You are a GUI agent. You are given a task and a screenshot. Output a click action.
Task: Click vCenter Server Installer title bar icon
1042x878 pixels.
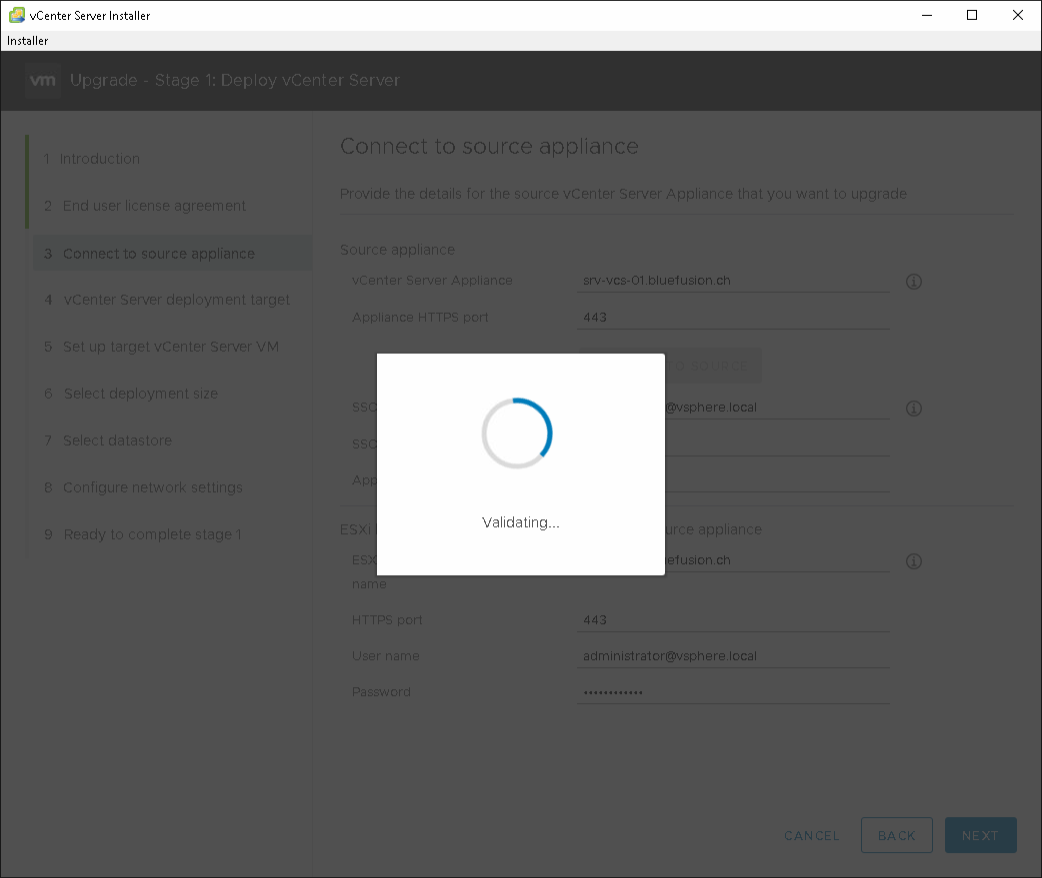coord(16,15)
